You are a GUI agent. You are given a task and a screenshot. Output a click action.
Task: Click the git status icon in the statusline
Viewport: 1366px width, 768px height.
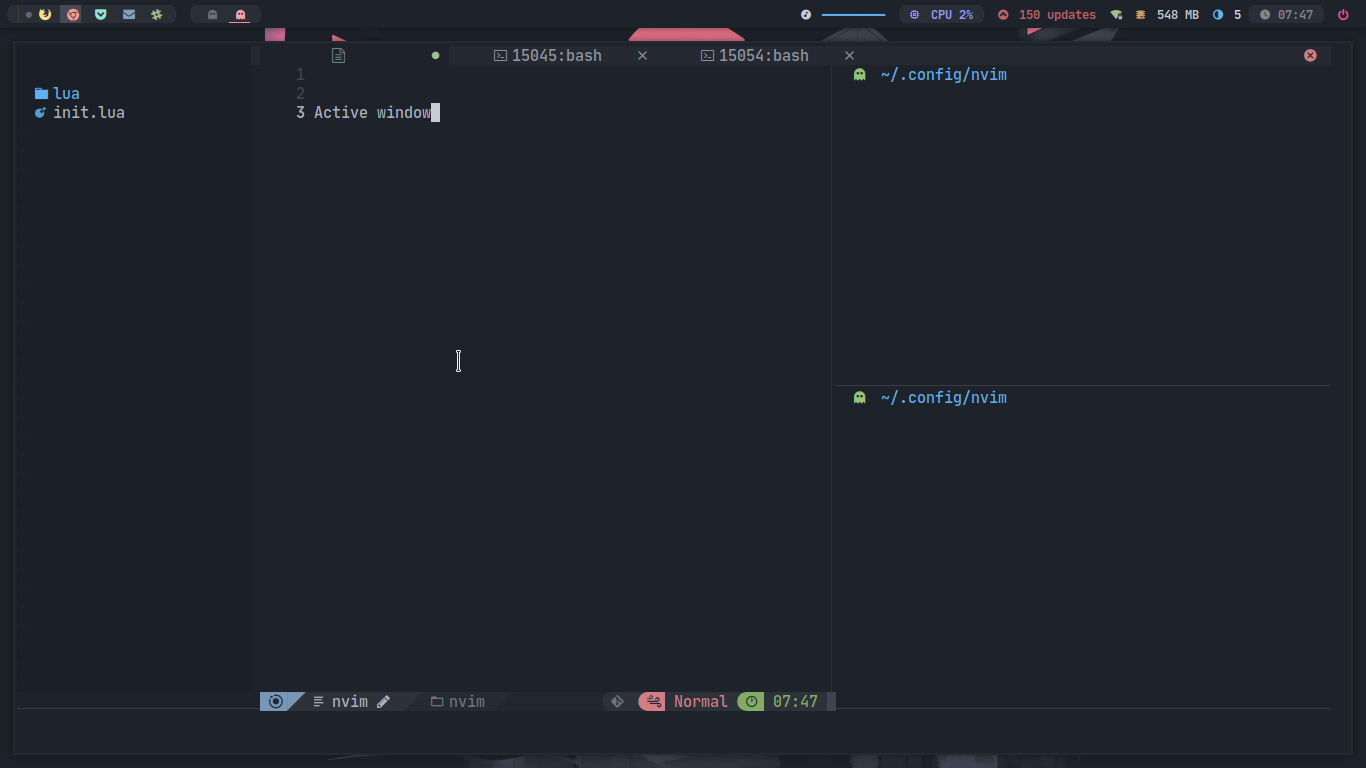pyautogui.click(x=617, y=701)
